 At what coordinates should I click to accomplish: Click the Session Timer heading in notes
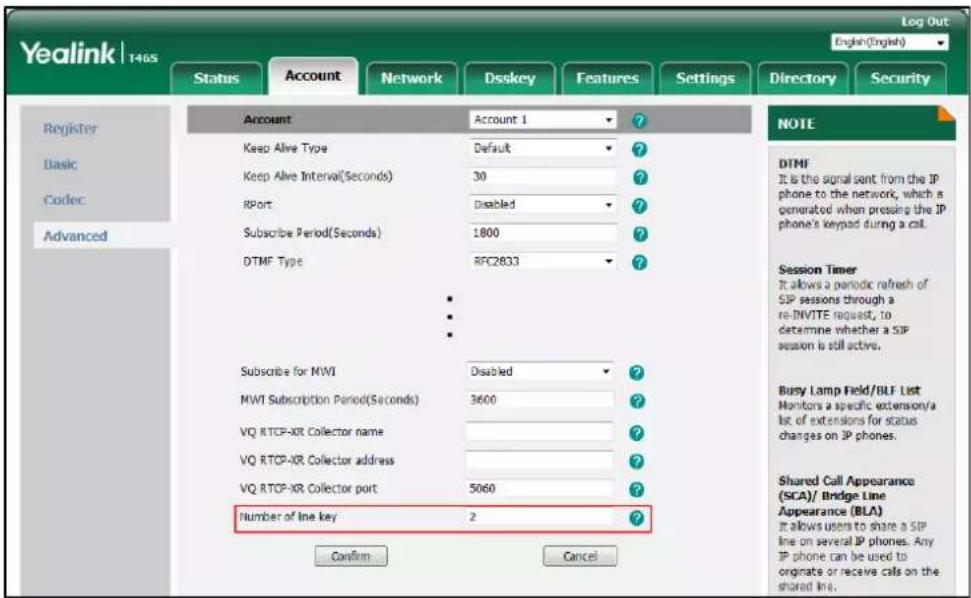pyautogui.click(x=817, y=270)
